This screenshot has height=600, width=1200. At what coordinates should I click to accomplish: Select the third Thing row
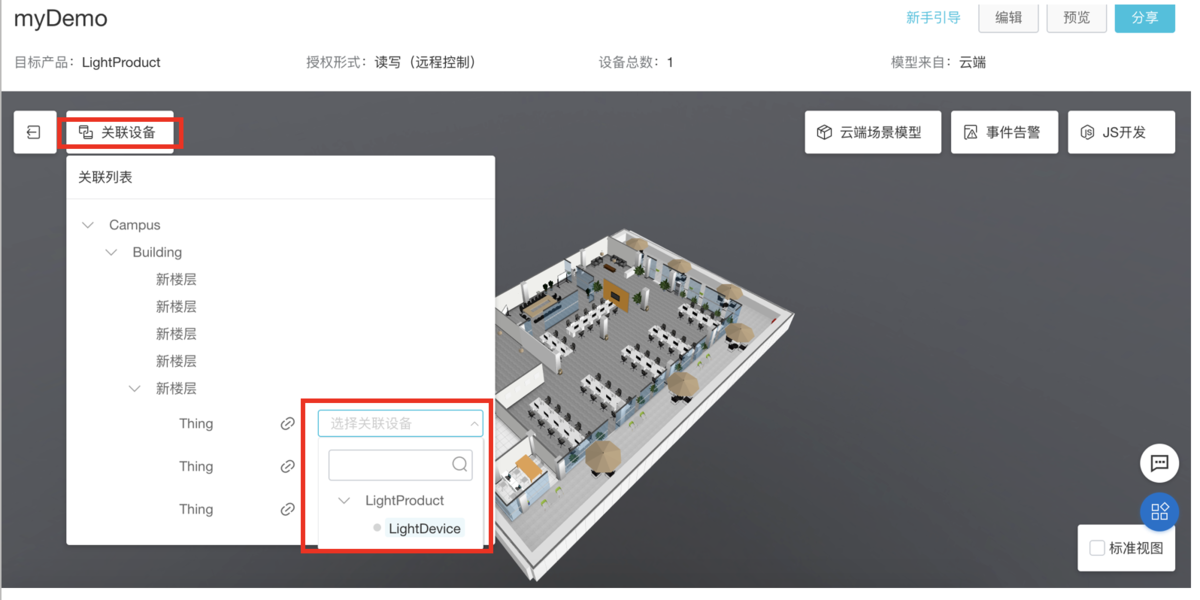[196, 509]
